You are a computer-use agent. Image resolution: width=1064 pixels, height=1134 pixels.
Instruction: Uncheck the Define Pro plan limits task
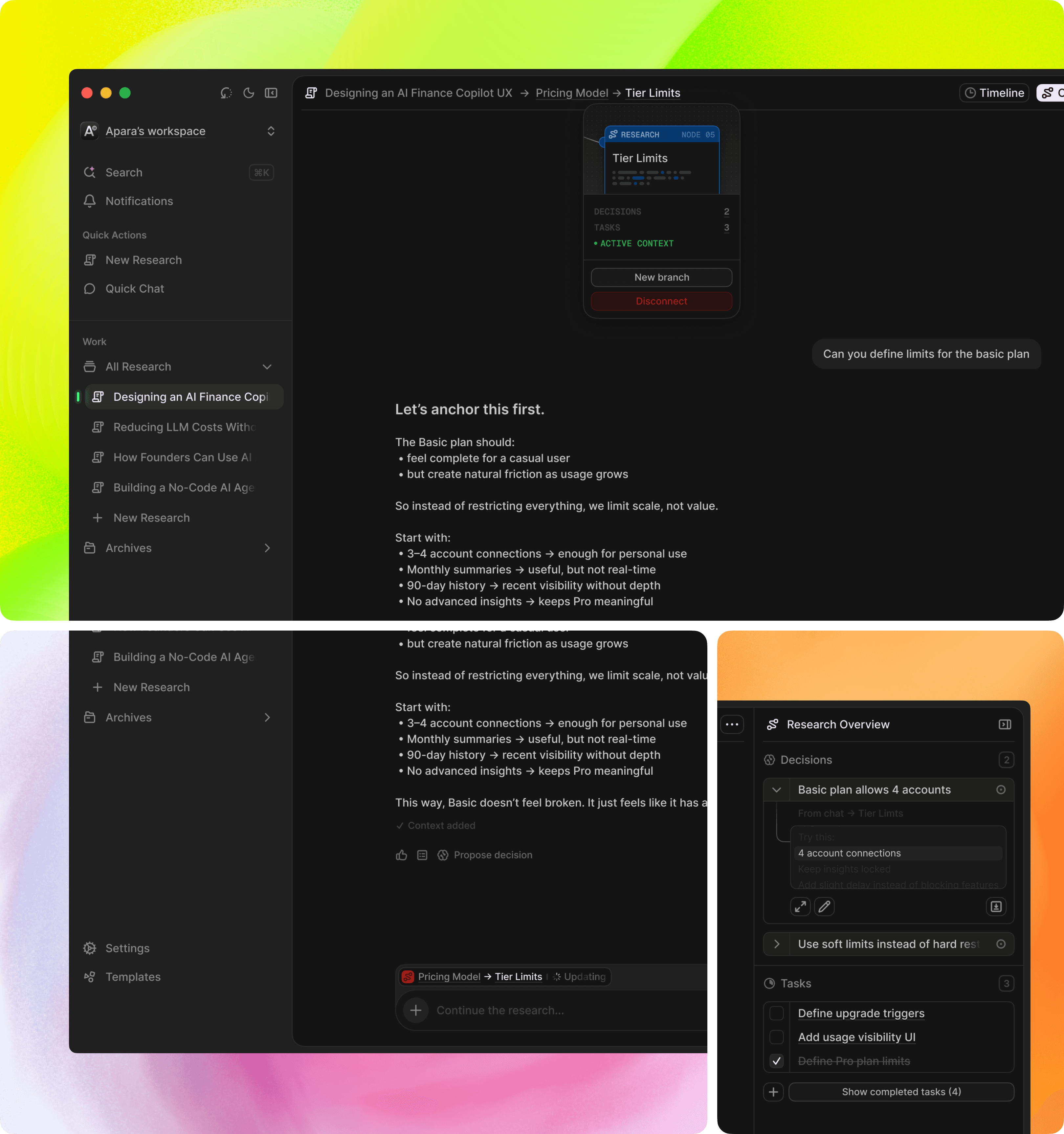[776, 1061]
